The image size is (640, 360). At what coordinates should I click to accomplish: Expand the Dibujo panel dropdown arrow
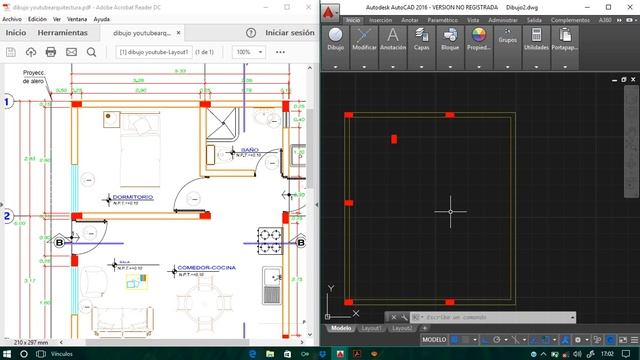click(x=336, y=67)
